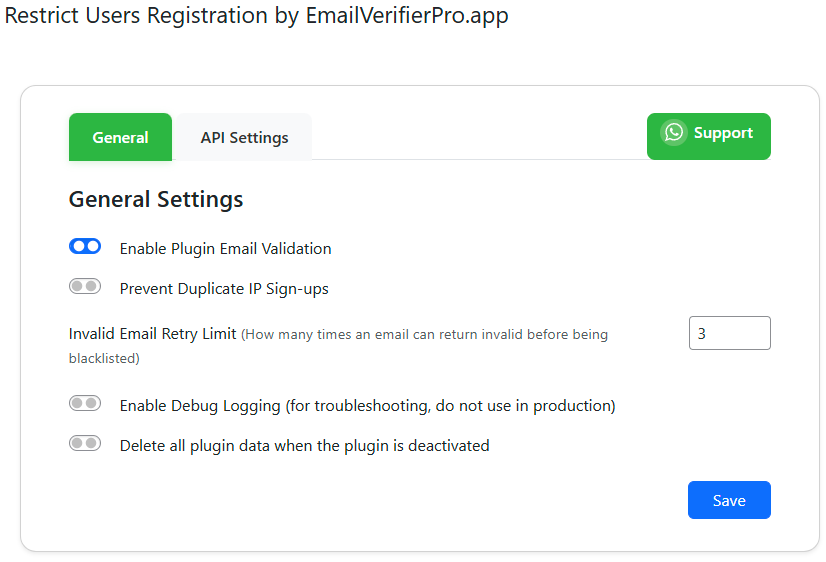Viewport: 826px width, 562px height.
Task: Click the 'Enable Debug Logging' label text
Action: click(200, 406)
